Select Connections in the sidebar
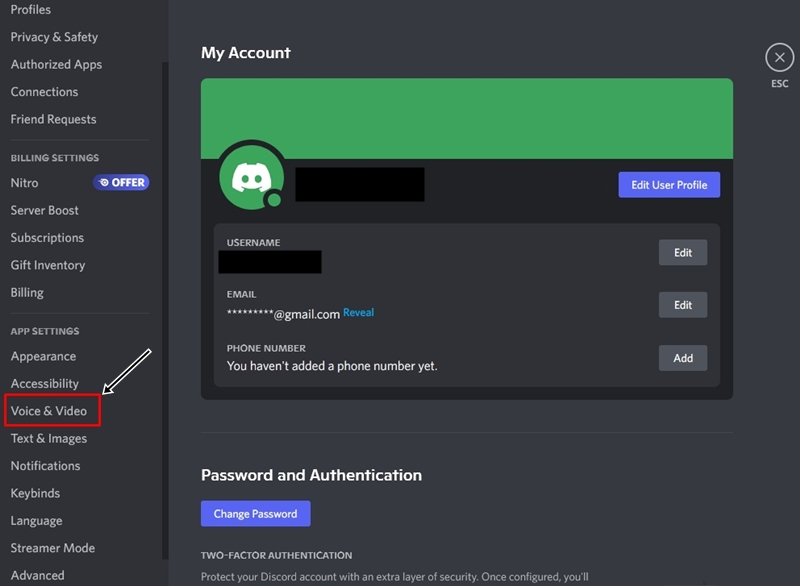 tap(44, 92)
